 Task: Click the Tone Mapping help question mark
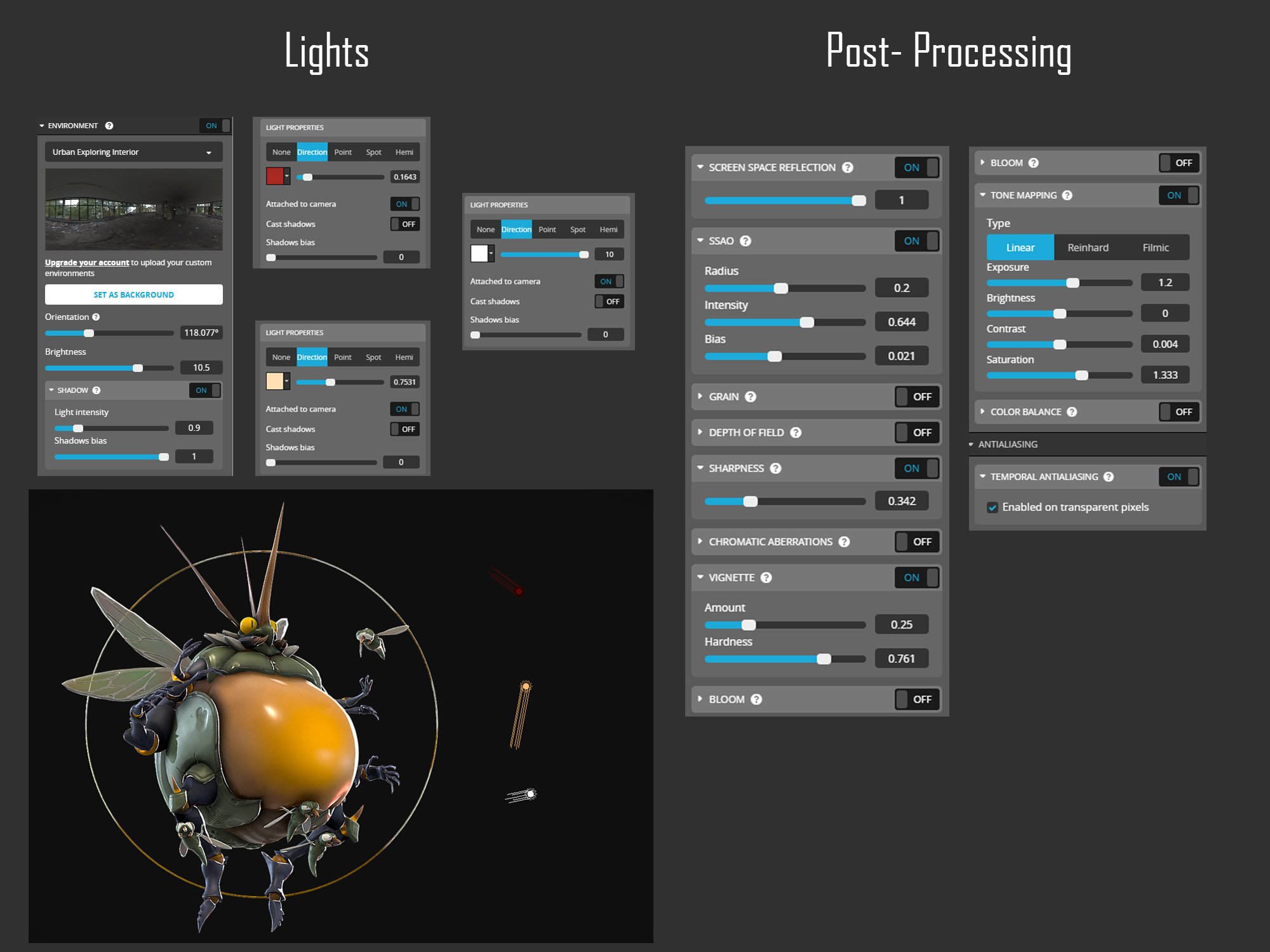coord(1067,195)
